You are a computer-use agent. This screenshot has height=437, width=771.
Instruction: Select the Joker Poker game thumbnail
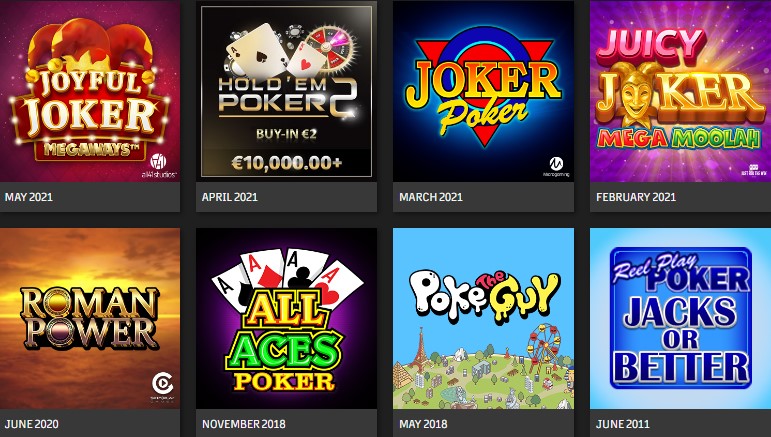coord(483,91)
